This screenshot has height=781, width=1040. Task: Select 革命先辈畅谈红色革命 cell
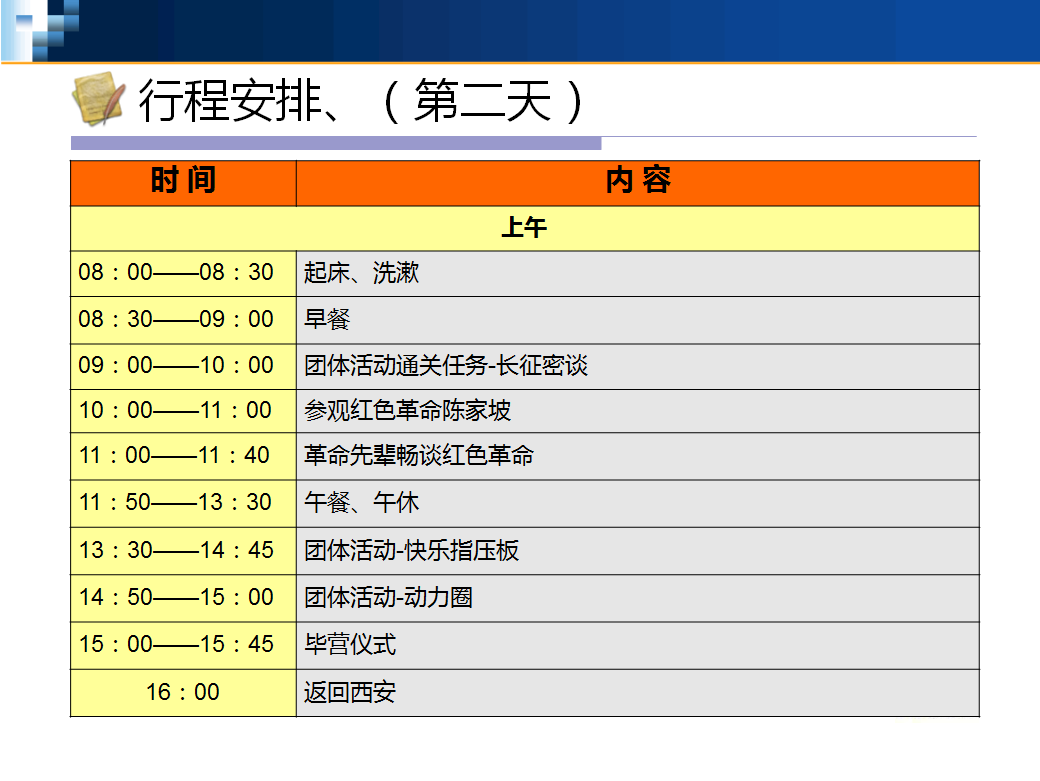click(x=637, y=457)
